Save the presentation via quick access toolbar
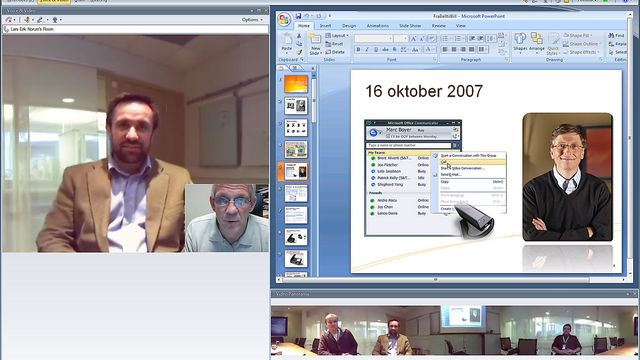This screenshot has height=360, width=640. tap(298, 16)
